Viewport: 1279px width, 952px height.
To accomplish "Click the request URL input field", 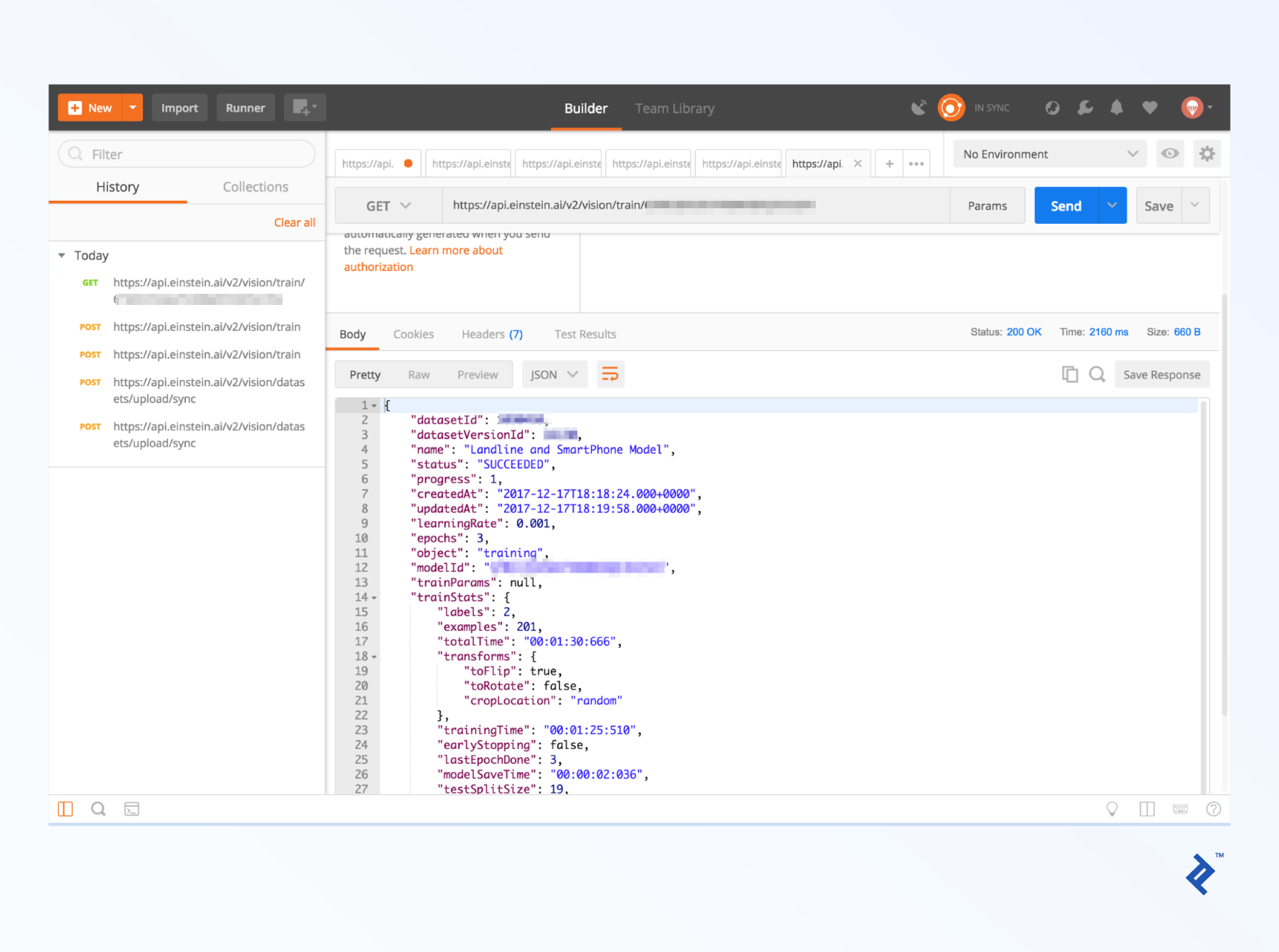I will click(x=669, y=205).
